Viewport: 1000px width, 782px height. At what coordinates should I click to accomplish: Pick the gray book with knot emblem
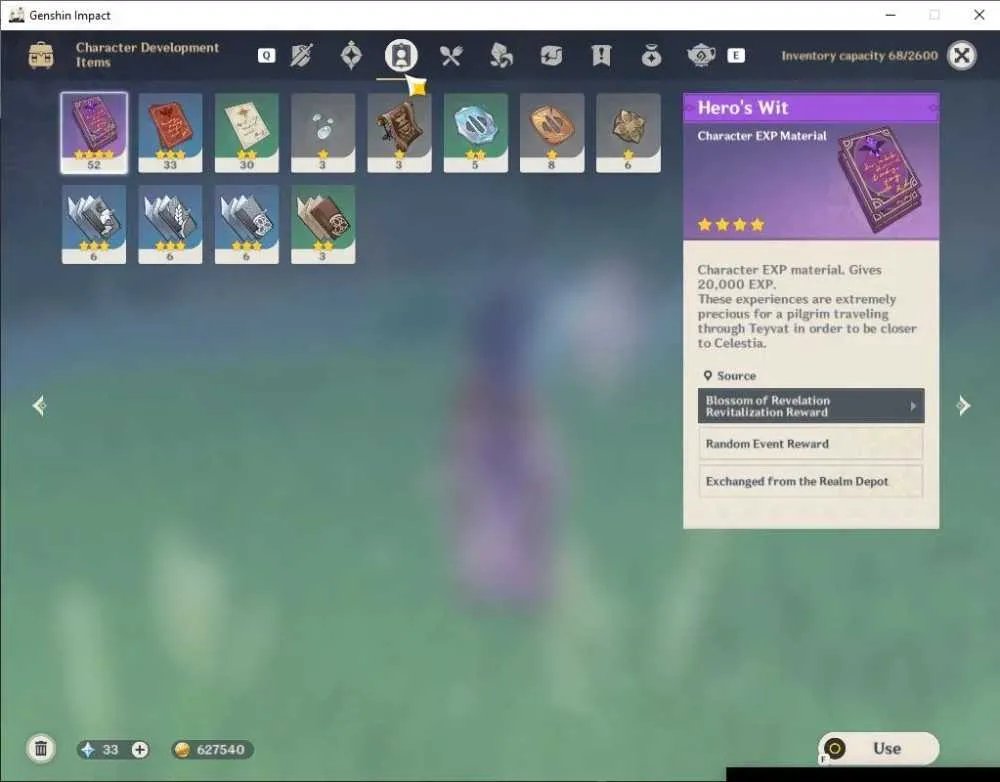tap(246, 225)
